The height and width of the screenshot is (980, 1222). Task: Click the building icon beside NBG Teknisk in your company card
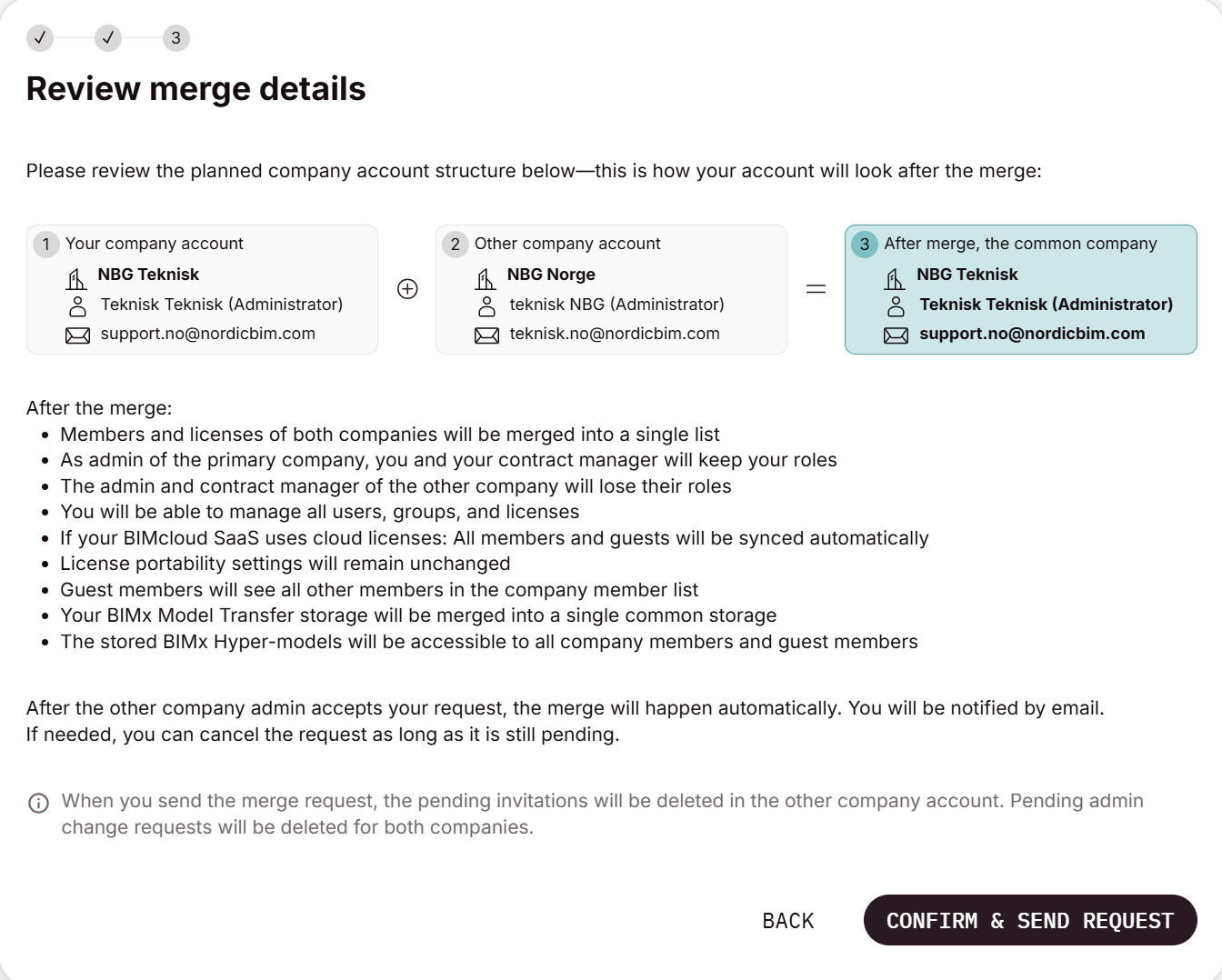click(x=77, y=277)
